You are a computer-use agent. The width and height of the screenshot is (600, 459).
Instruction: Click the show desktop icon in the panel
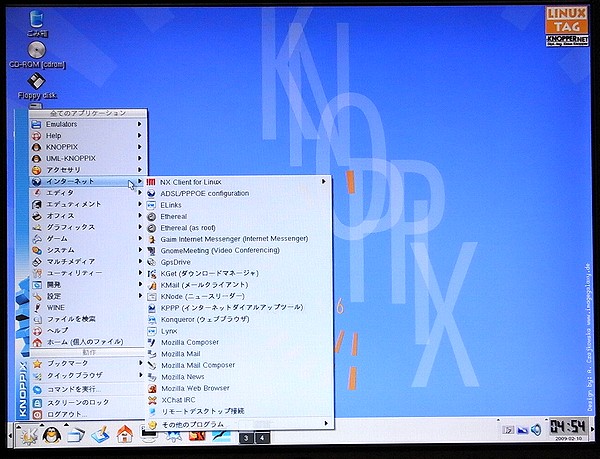(100, 435)
